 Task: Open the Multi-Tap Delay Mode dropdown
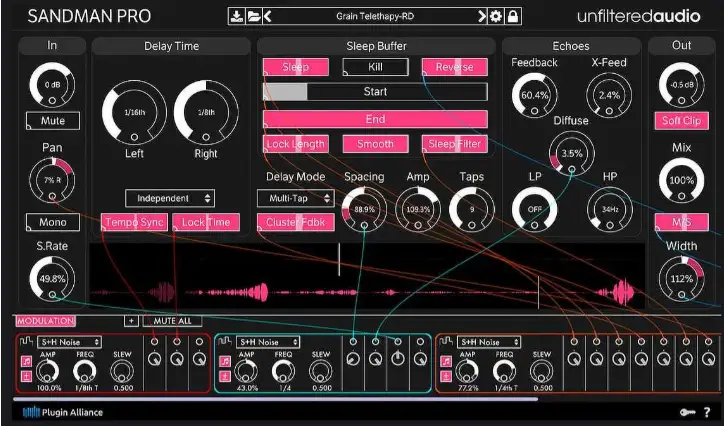pyautogui.click(x=296, y=198)
